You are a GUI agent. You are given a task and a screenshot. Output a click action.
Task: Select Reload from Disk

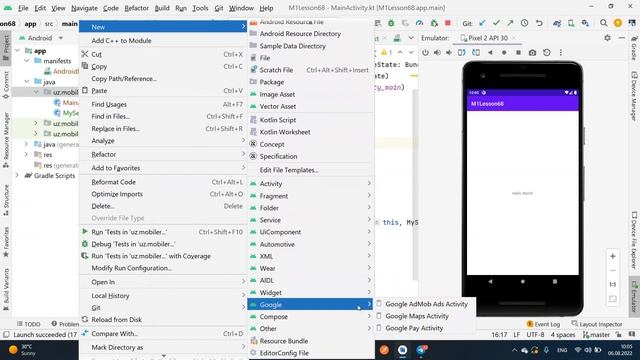point(163,320)
